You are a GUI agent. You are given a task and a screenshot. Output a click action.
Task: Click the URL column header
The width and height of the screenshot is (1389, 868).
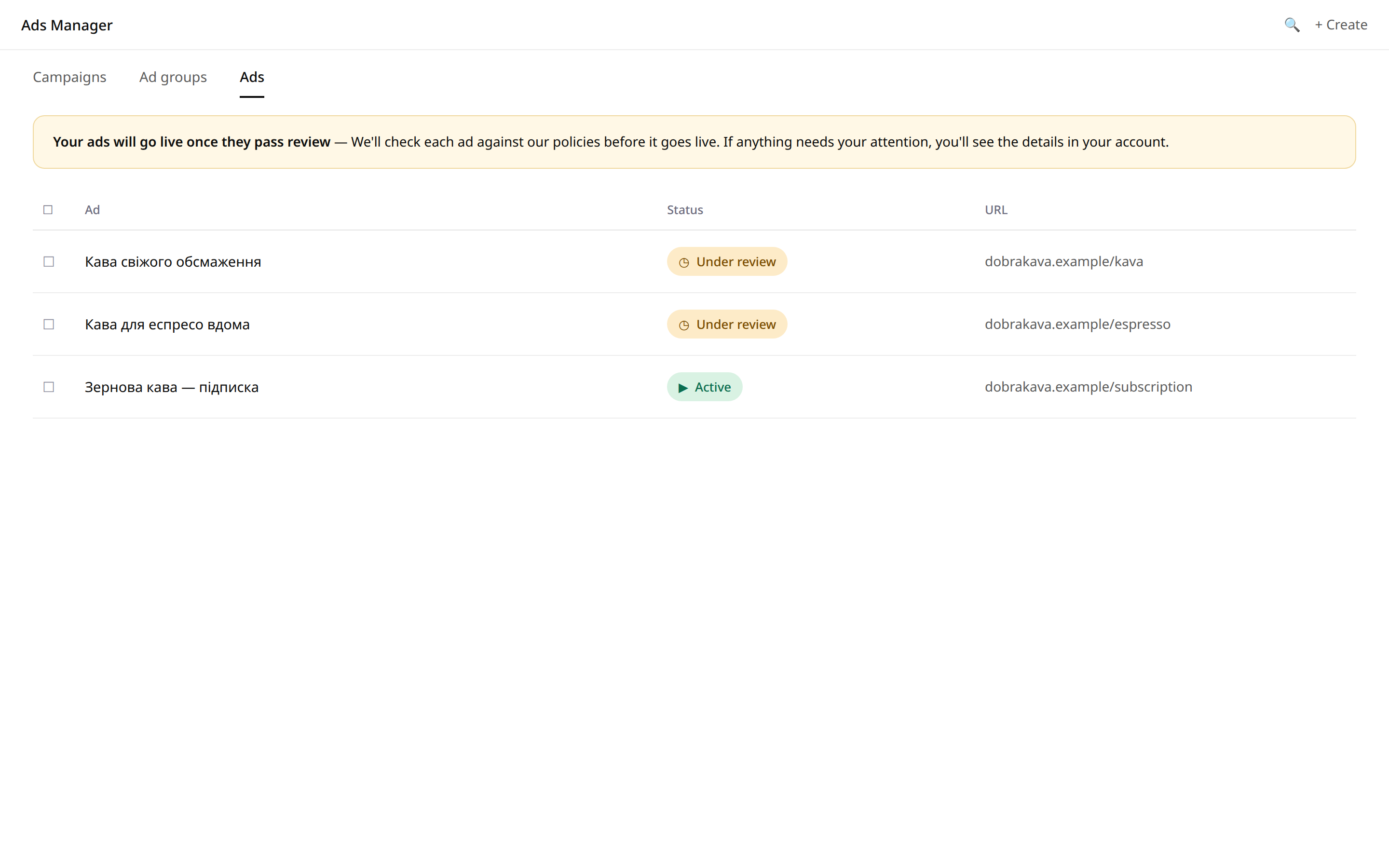coord(996,210)
